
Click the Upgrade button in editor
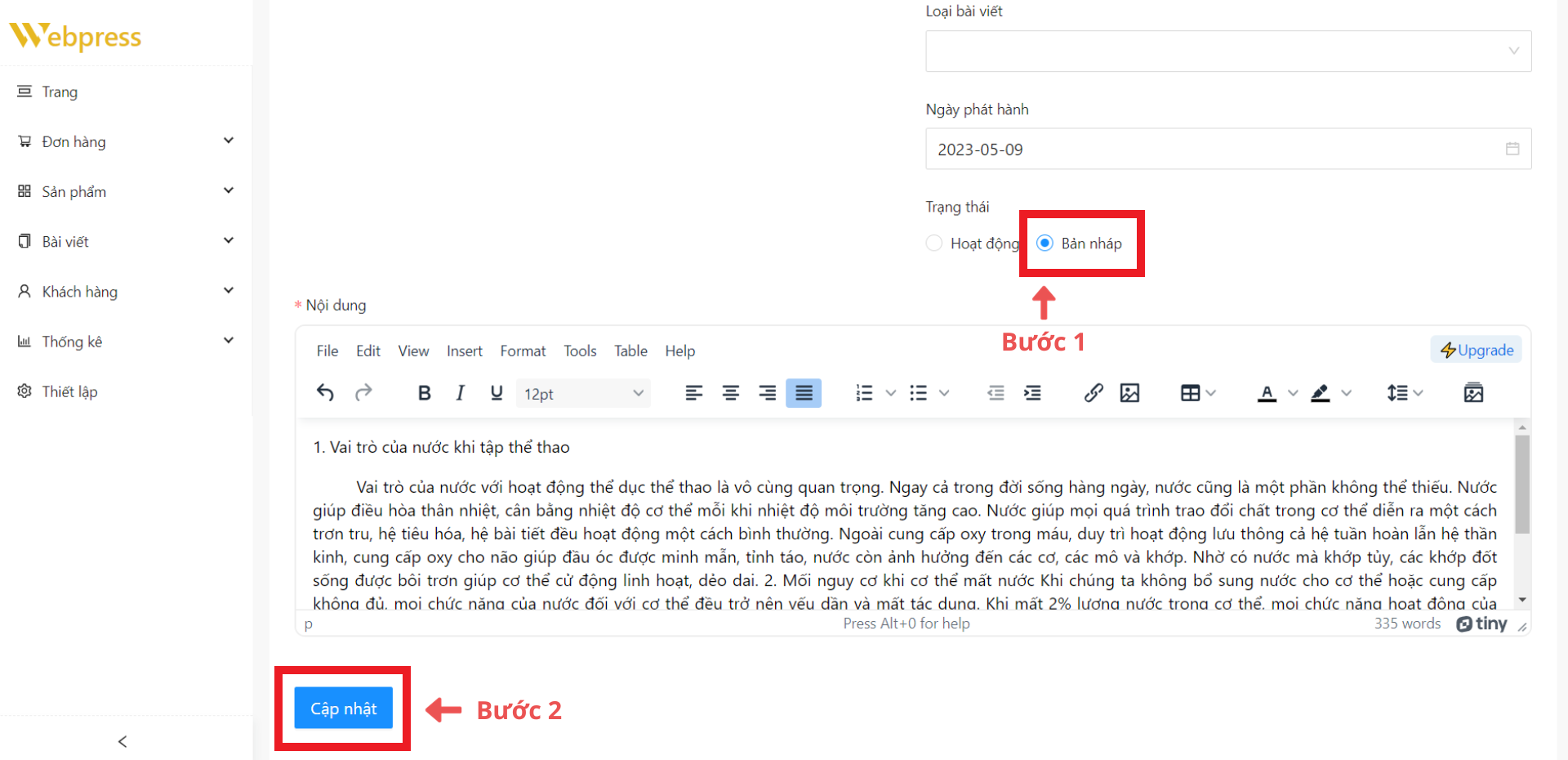(1476, 350)
